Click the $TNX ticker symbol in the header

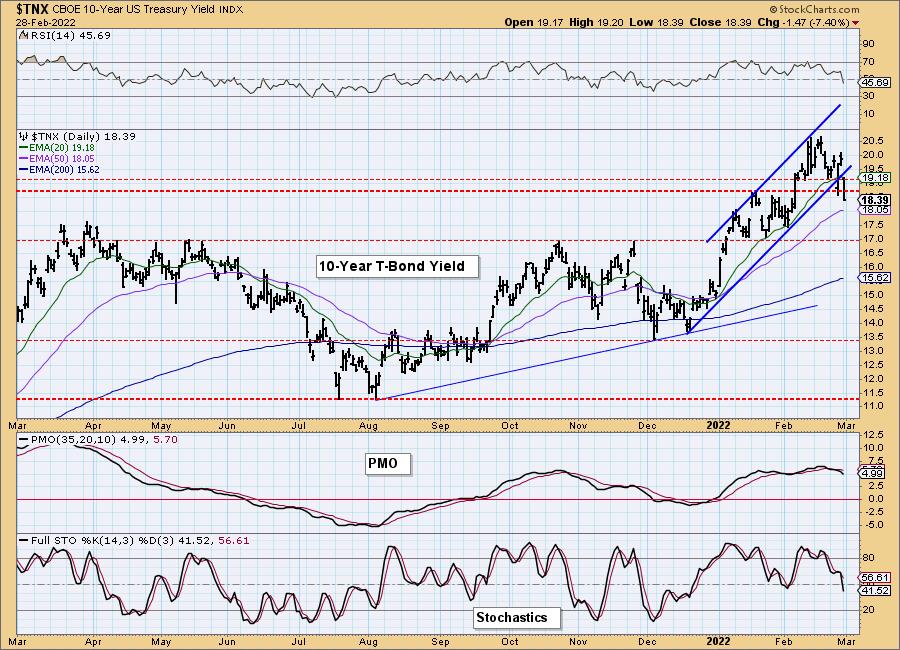(x=33, y=9)
